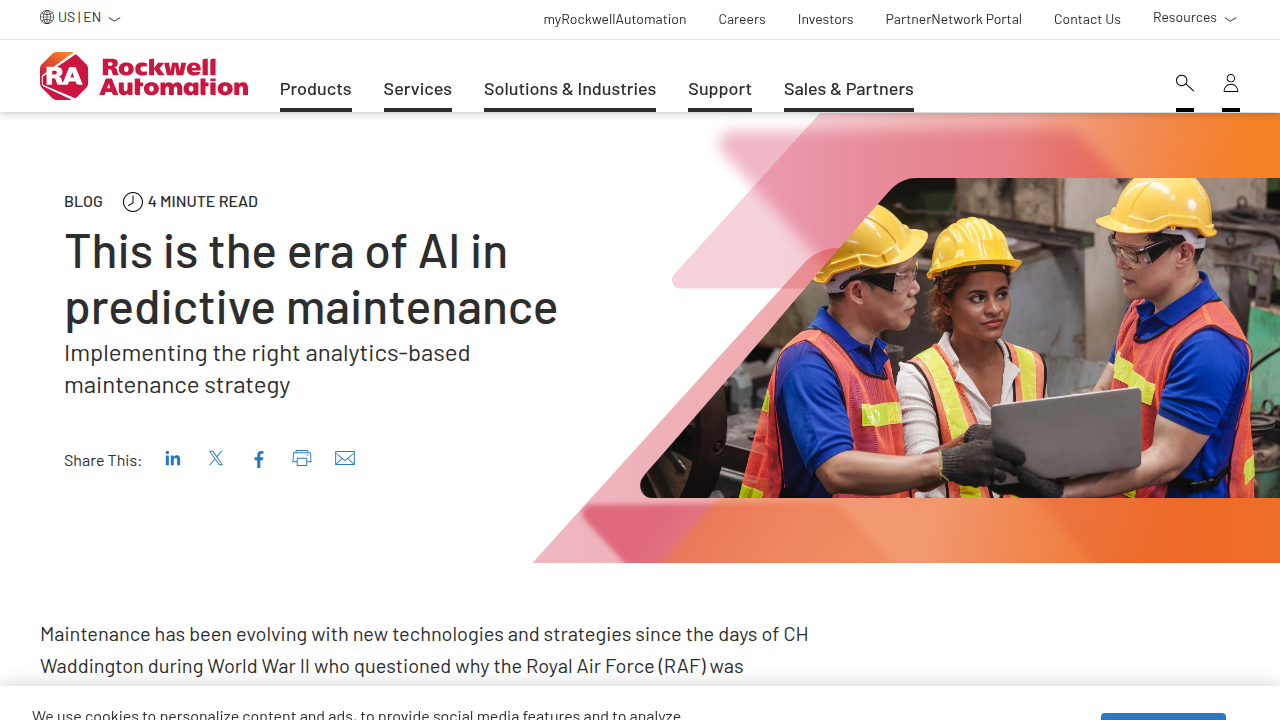Open the Products menu
The width and height of the screenshot is (1280, 720).
(x=316, y=89)
